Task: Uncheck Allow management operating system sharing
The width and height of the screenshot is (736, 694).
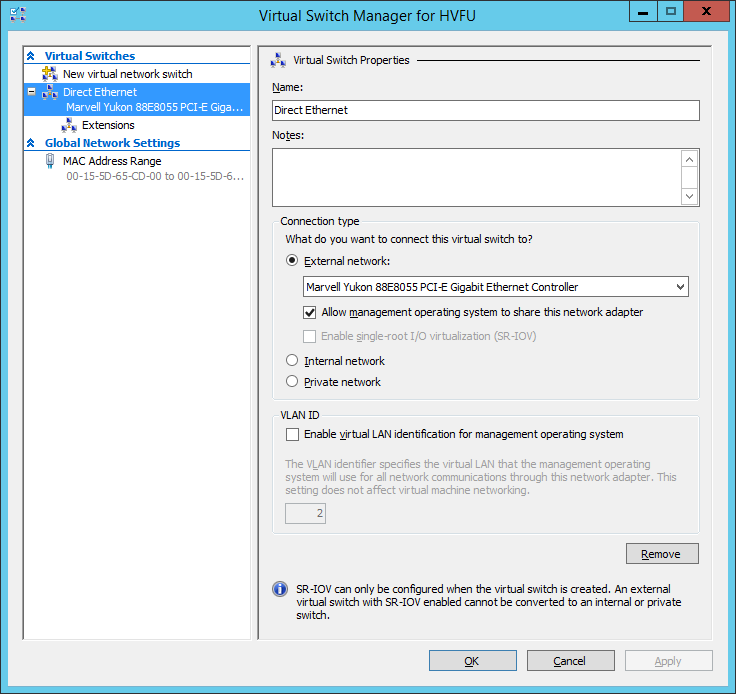Action: pyautogui.click(x=310, y=312)
